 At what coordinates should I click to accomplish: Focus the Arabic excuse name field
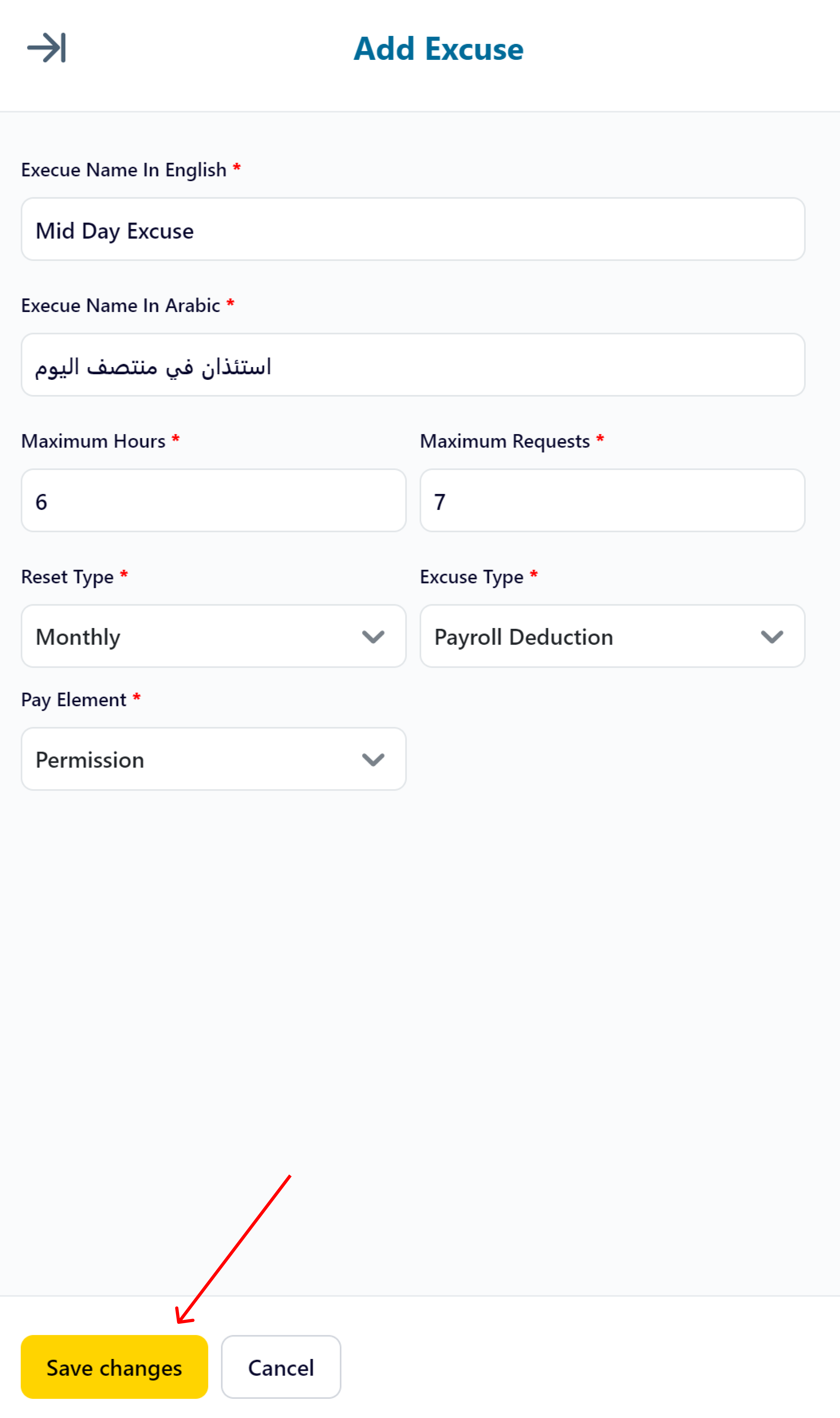point(413,365)
